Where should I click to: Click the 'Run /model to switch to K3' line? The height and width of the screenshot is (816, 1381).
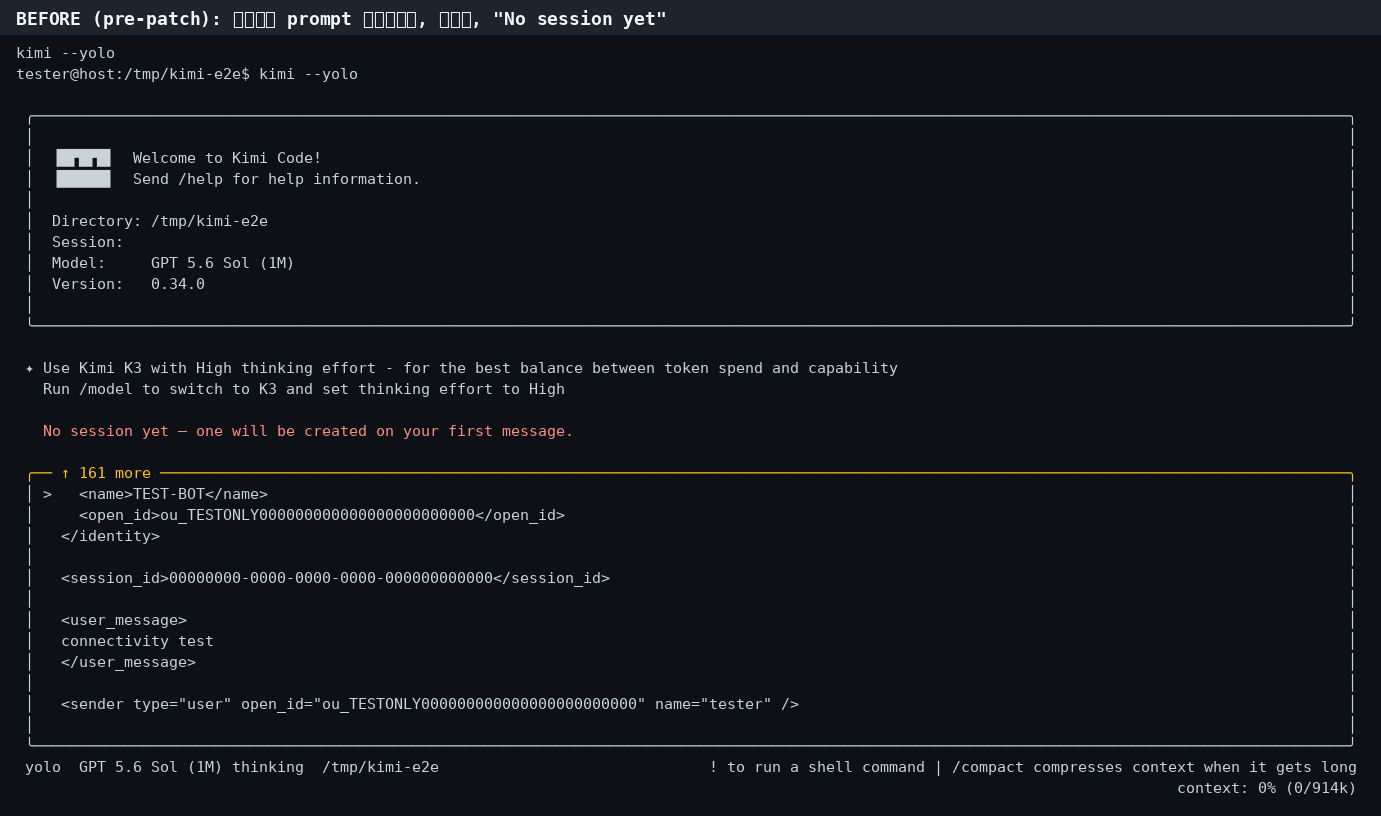304,389
